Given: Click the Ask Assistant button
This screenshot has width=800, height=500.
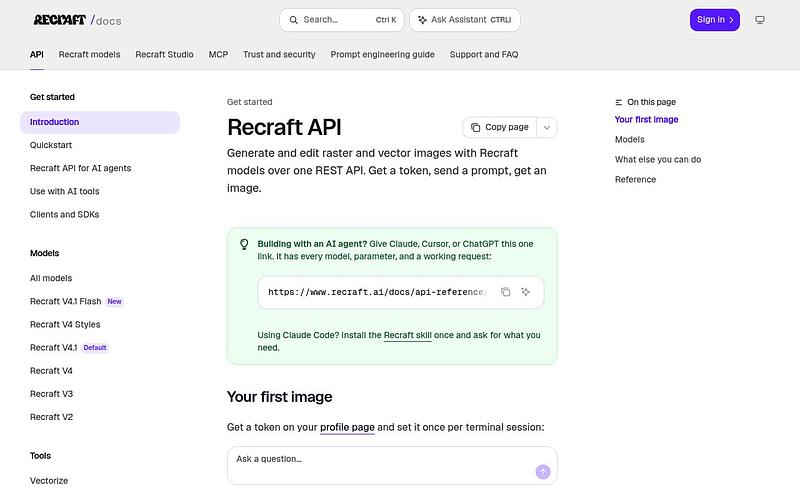Looking at the screenshot, I should [465, 20].
